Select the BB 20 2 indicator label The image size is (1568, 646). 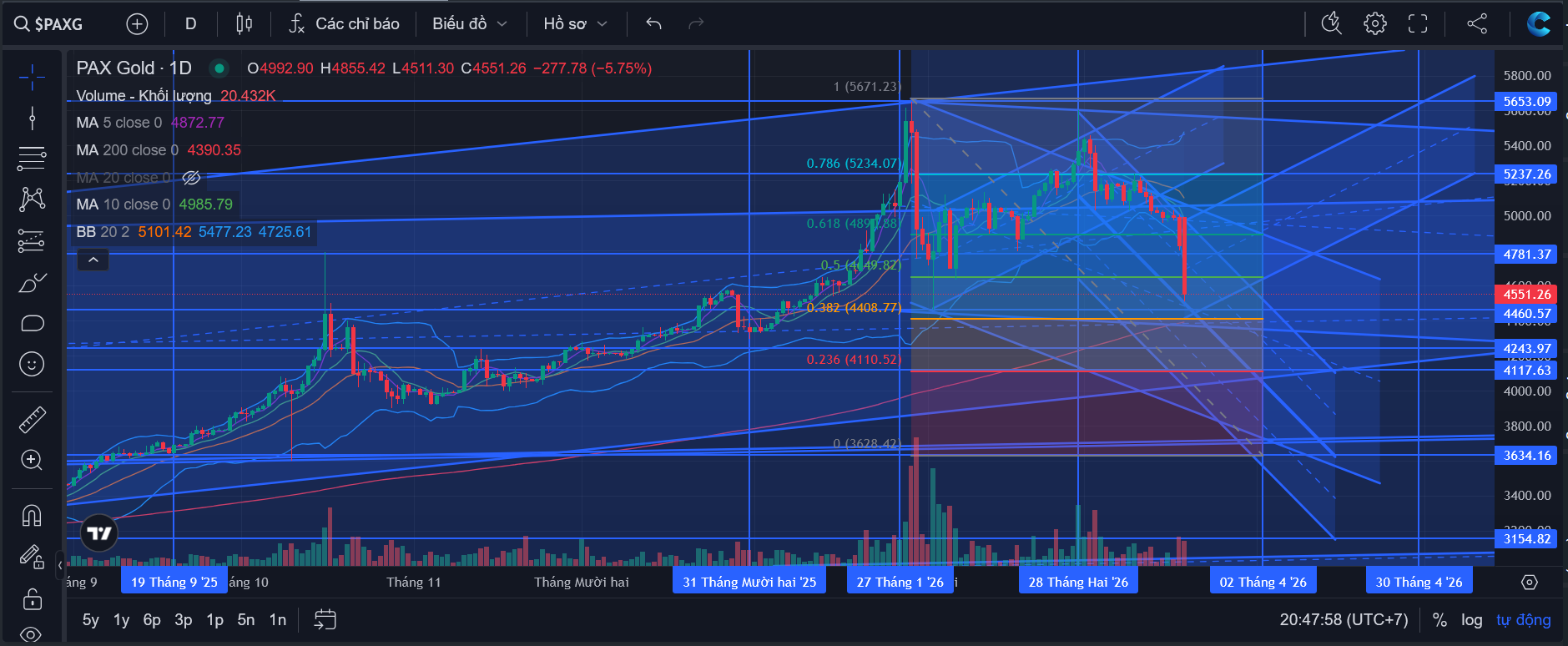[x=103, y=232]
